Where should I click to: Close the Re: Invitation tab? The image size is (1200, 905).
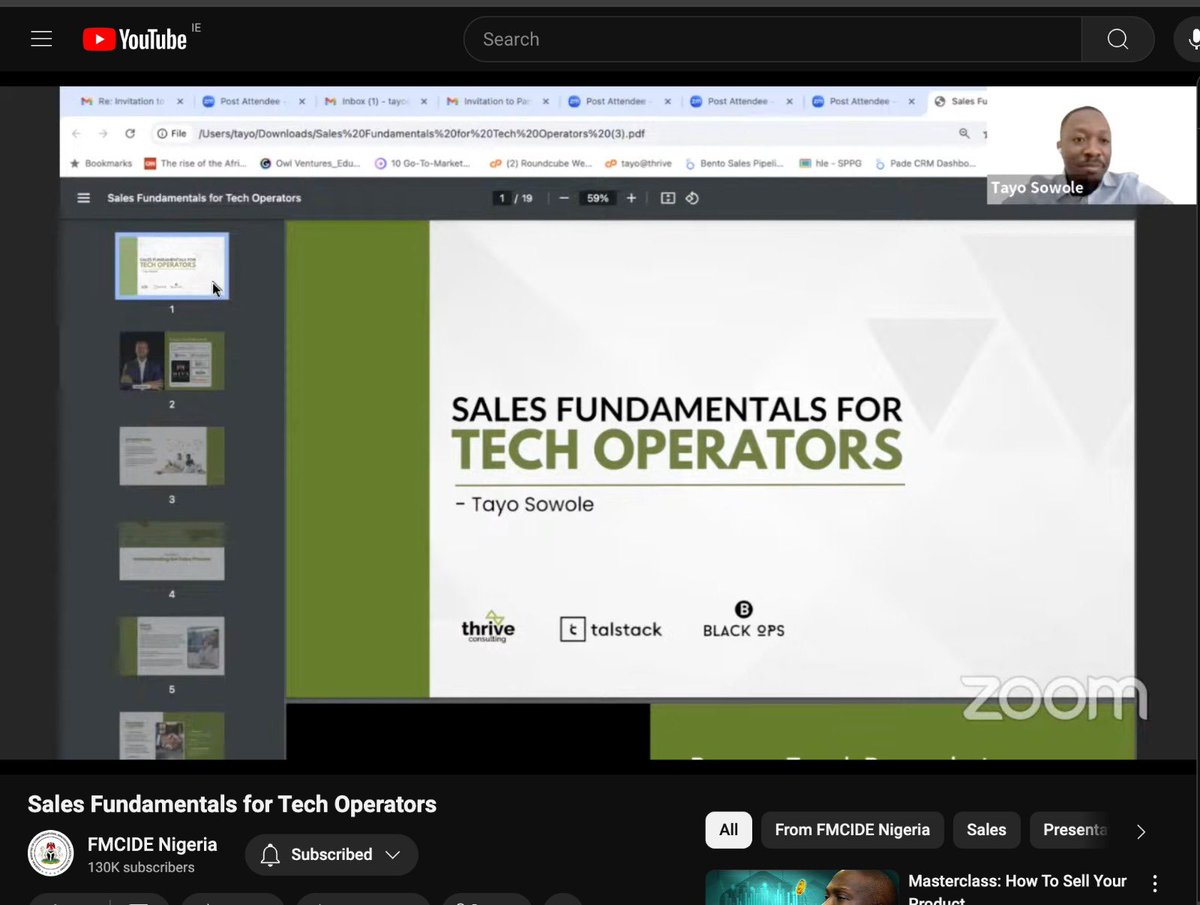pyautogui.click(x=180, y=101)
